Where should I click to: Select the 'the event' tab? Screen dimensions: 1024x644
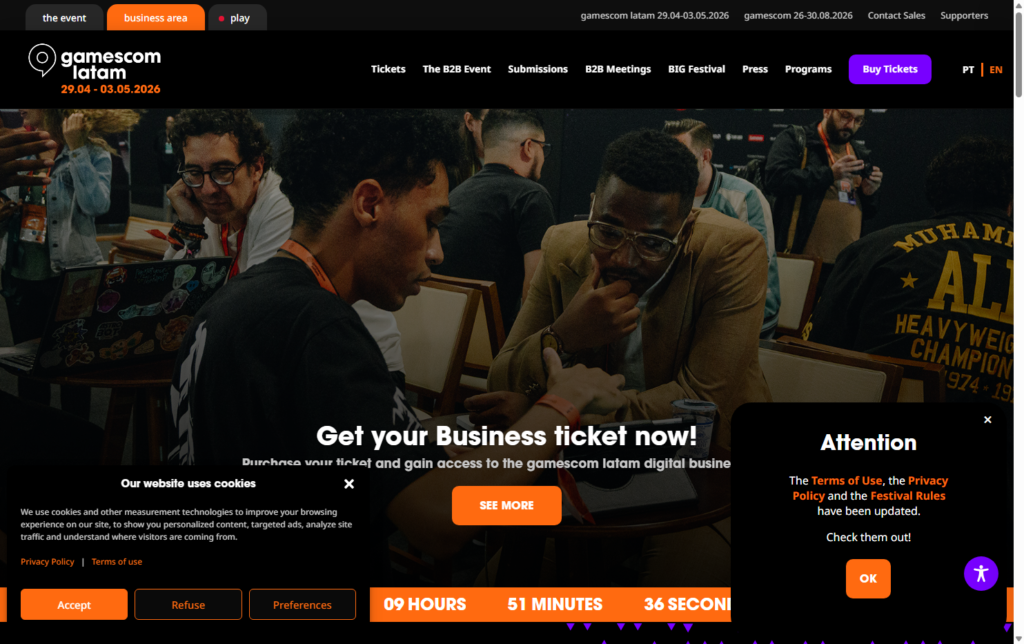pyautogui.click(x=64, y=18)
